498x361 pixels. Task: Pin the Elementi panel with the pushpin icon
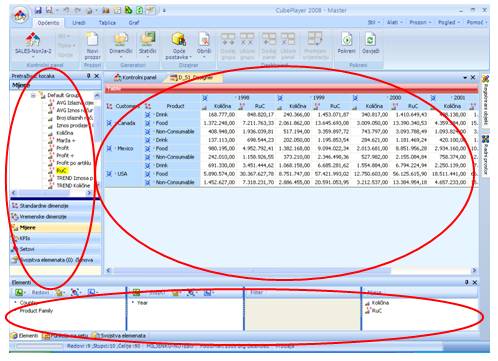click(467, 282)
